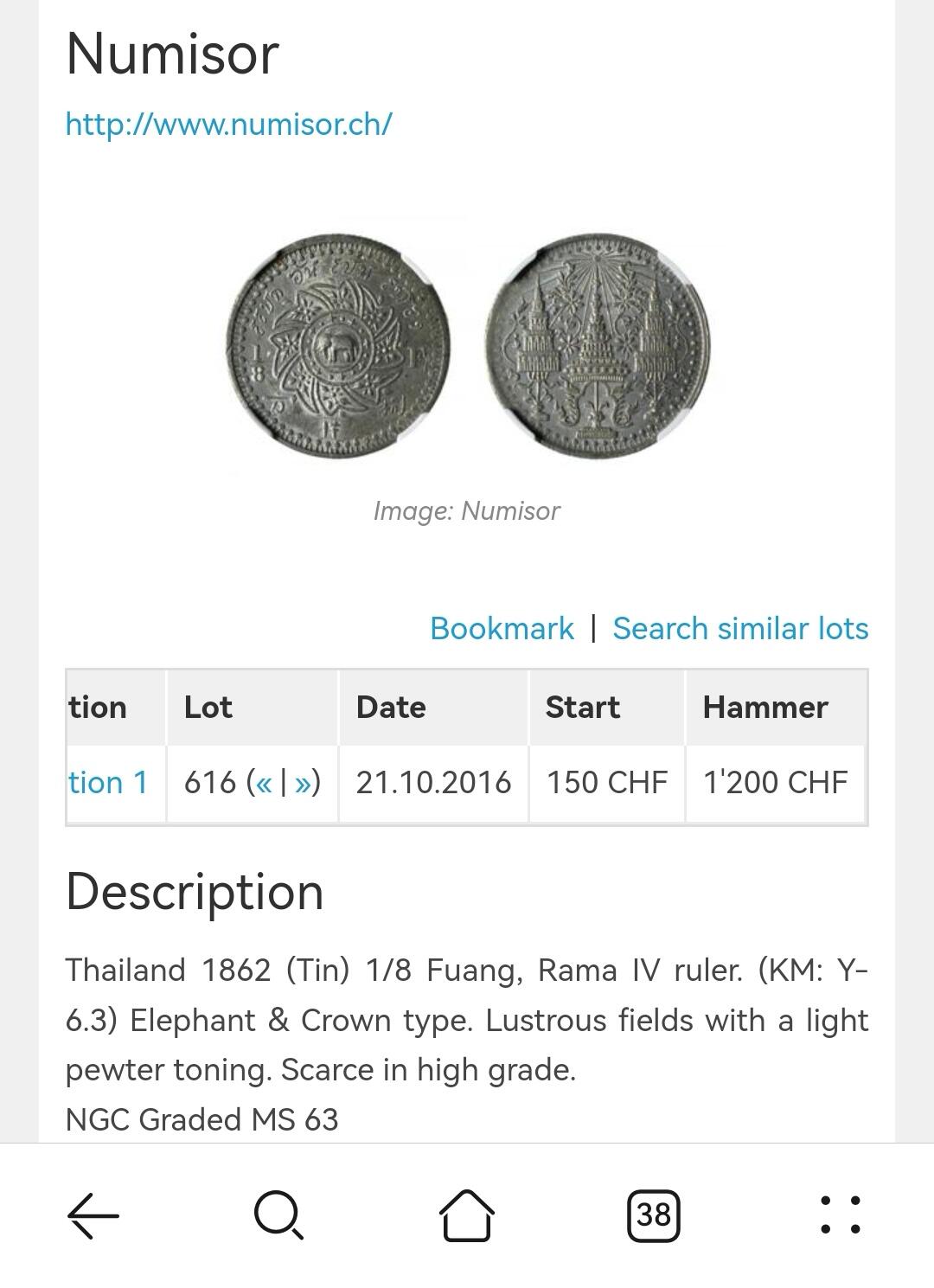Viewport: 934px width, 1288px height.
Task: Open the partially visible auction link
Action: tap(108, 783)
